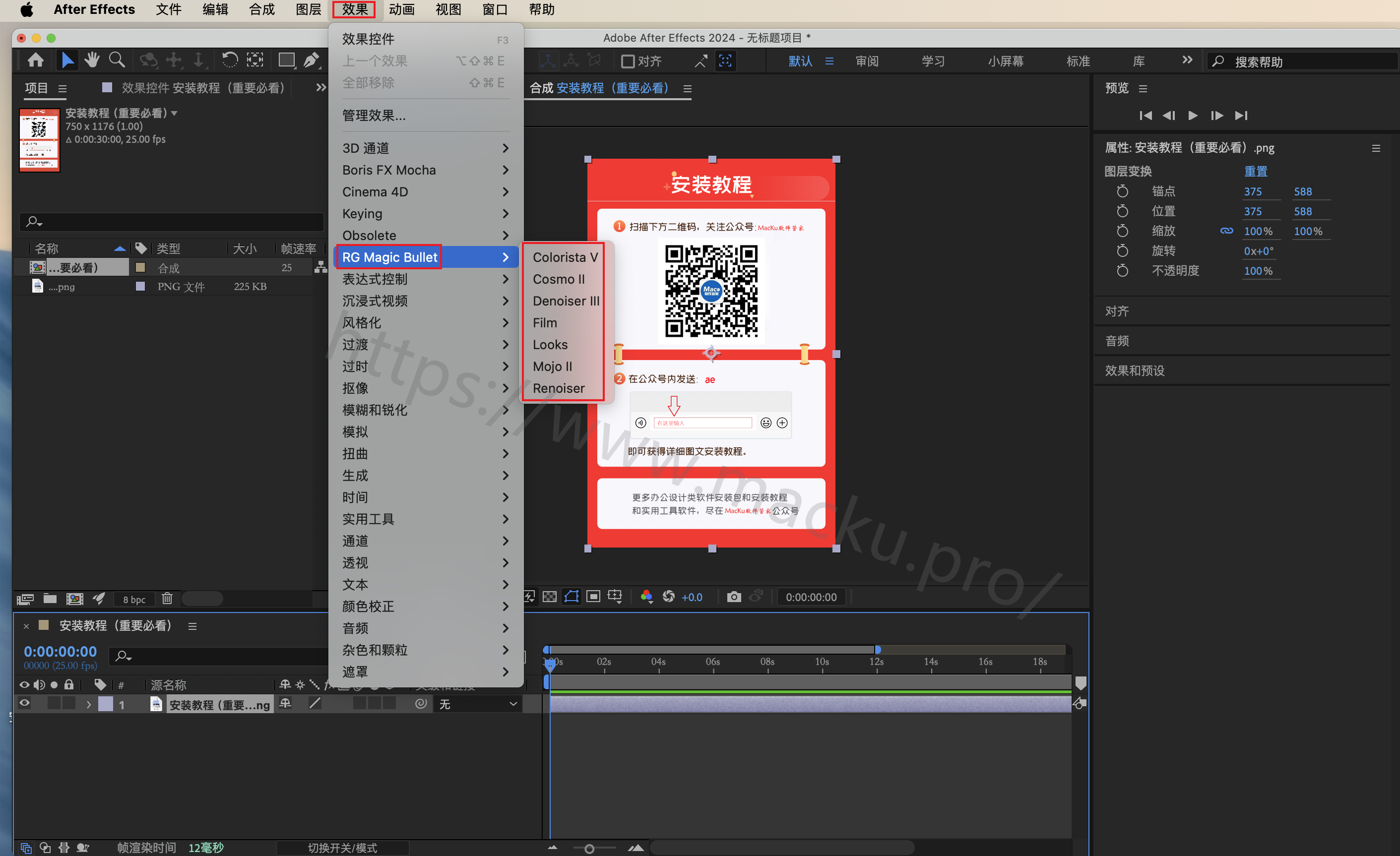Expand layer 1 properties chevron
The width and height of the screenshot is (1400, 856).
click(x=89, y=704)
